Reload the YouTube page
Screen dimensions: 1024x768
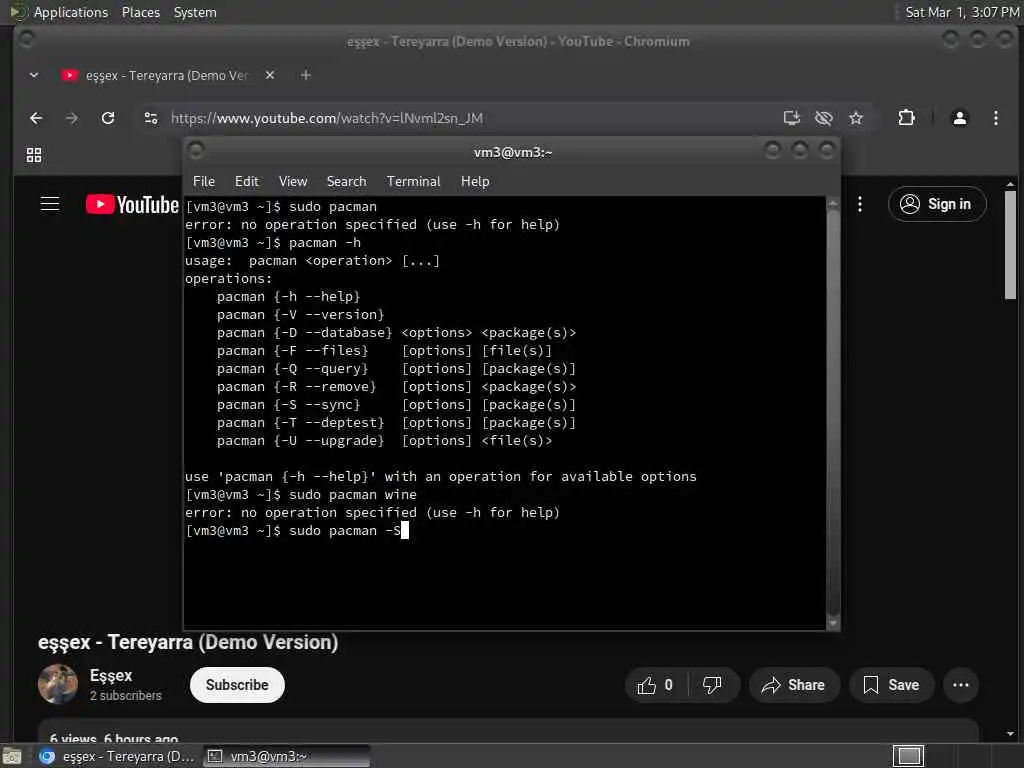click(108, 118)
